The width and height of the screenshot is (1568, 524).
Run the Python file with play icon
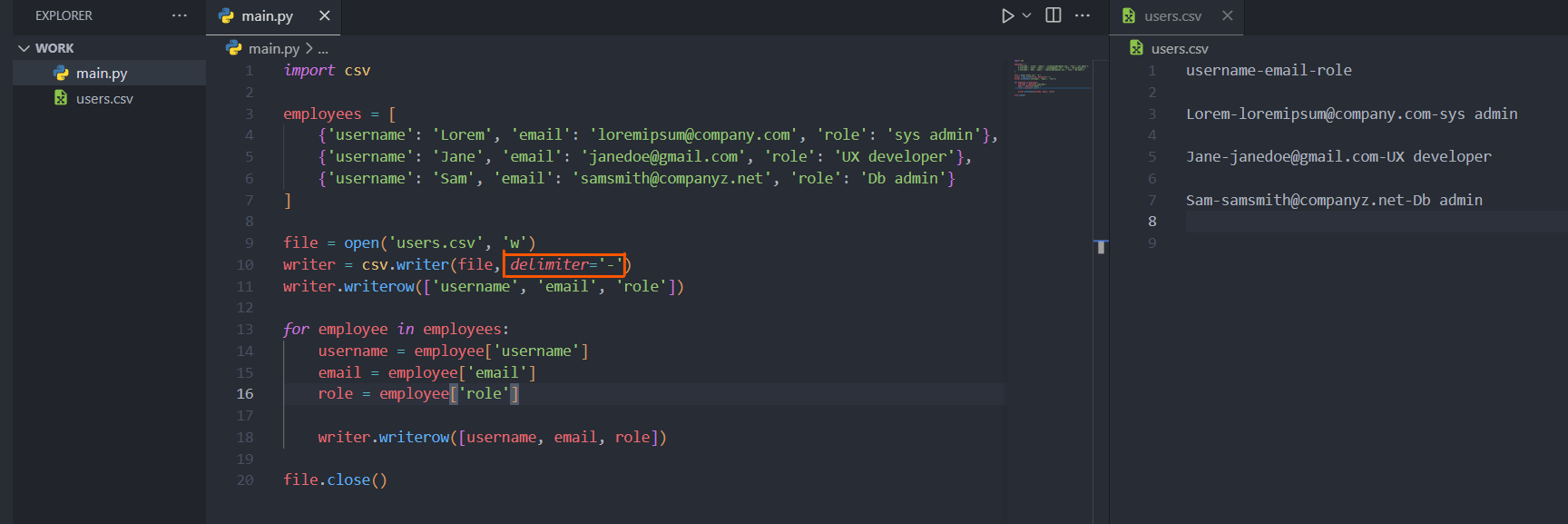[x=1007, y=15]
